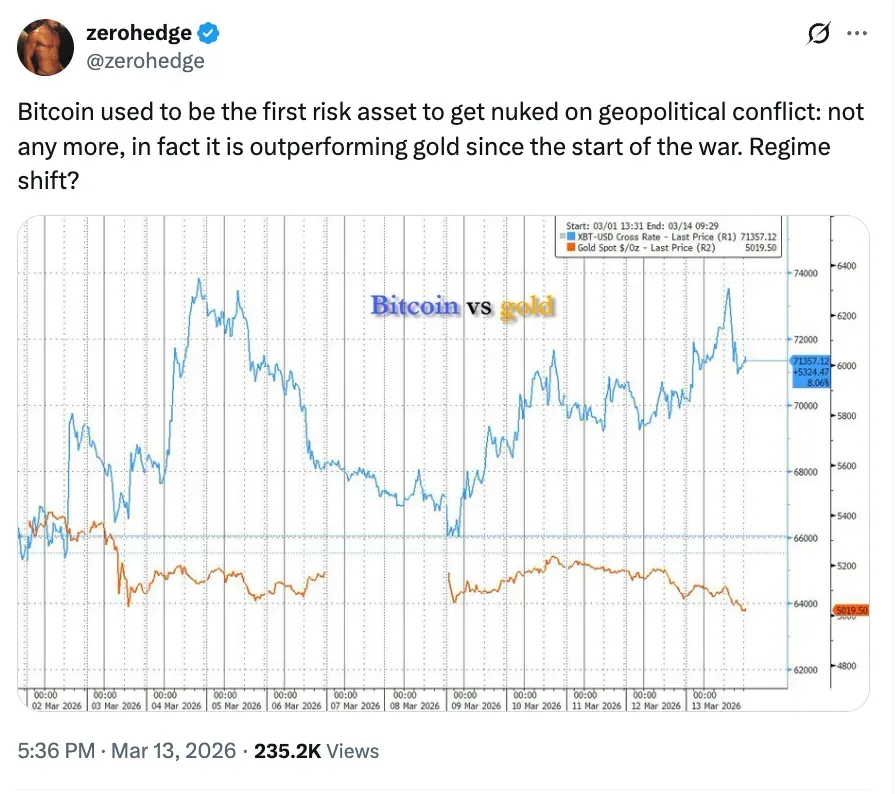Open the Grok slashed-circle icon
The height and width of the screenshot is (794, 896).
[818, 34]
